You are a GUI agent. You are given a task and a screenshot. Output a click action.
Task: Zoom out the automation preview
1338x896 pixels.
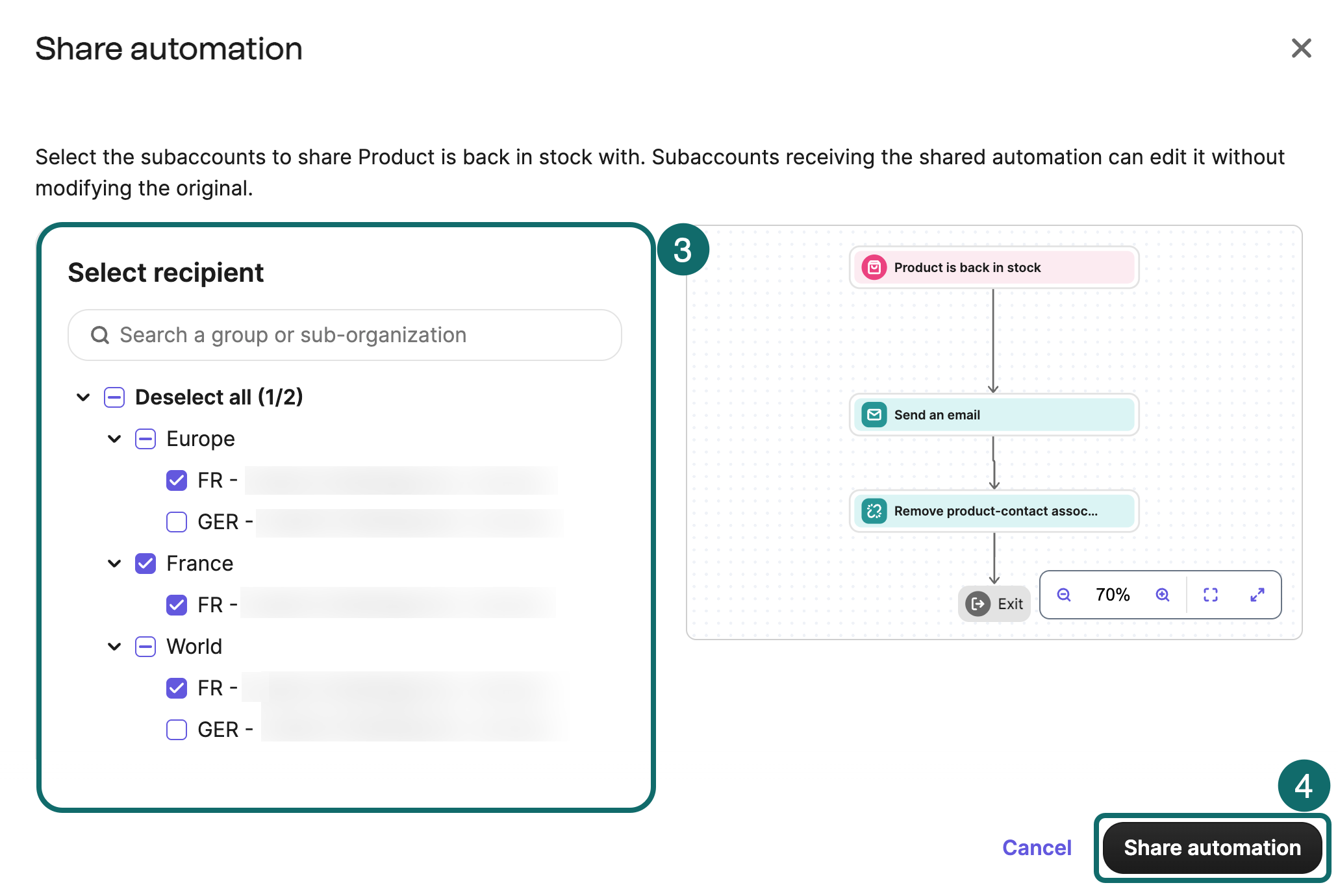(x=1063, y=595)
